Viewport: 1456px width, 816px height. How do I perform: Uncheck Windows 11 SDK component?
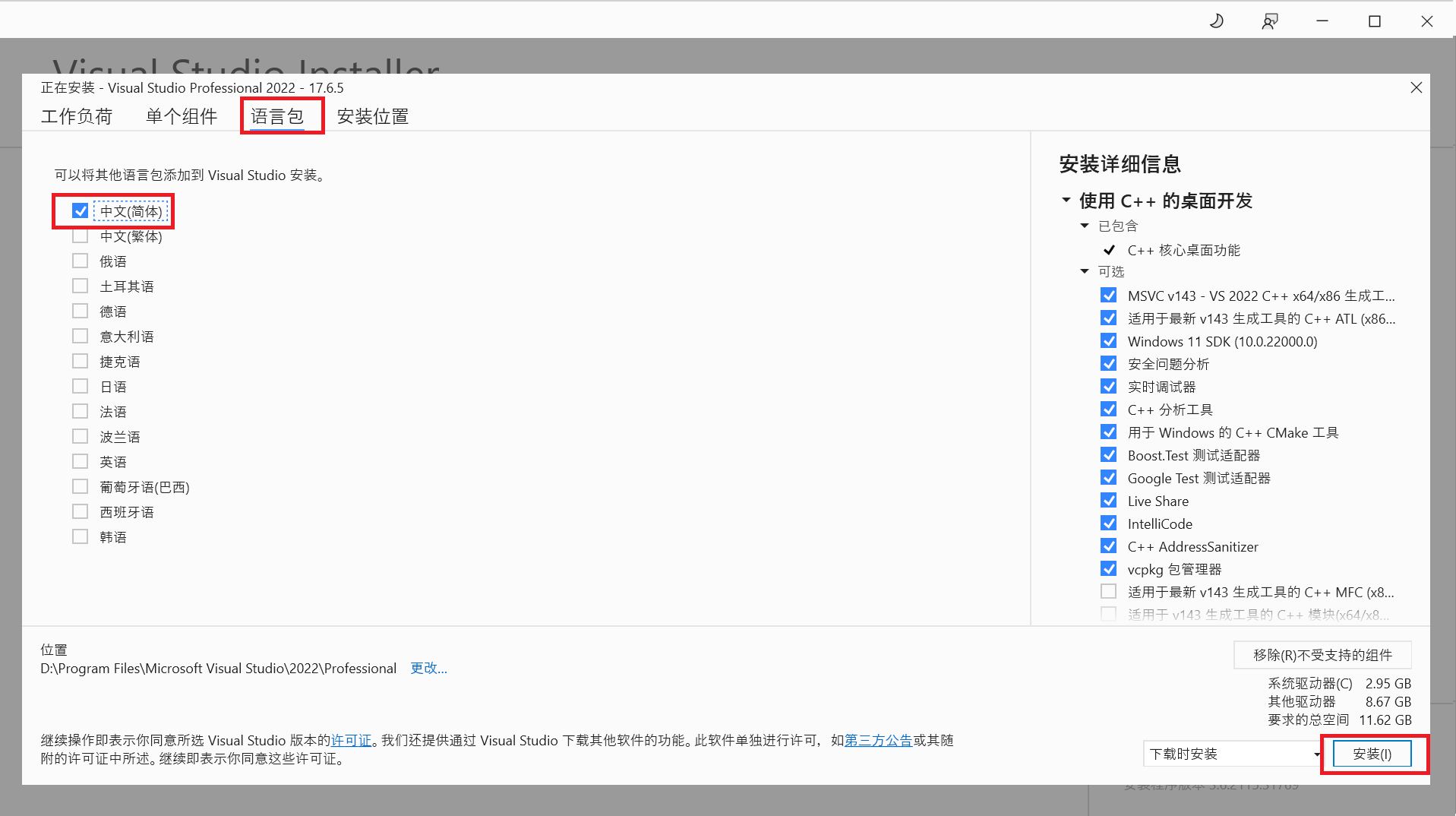click(1109, 341)
